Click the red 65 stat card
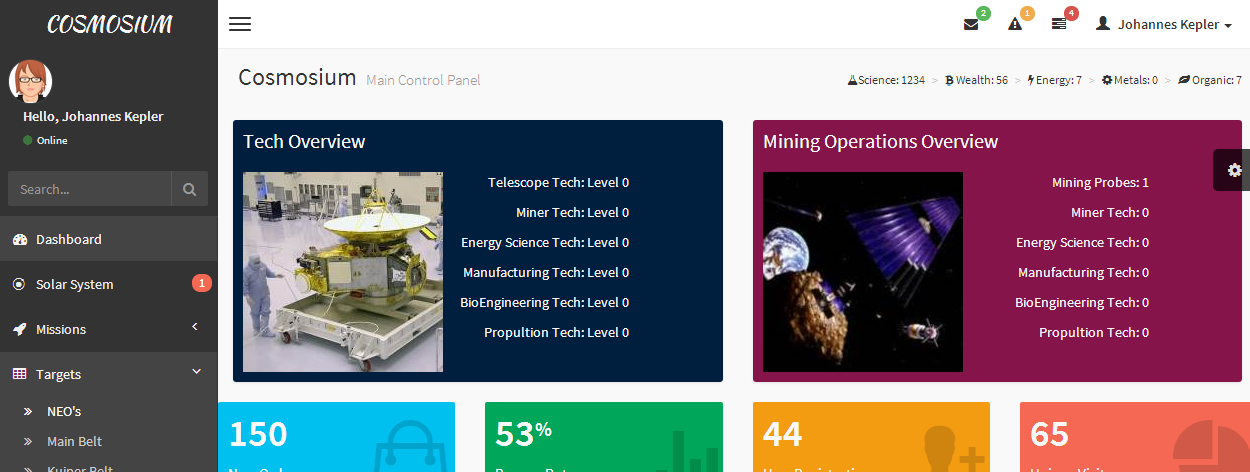The image size is (1250, 472). coord(1135,437)
